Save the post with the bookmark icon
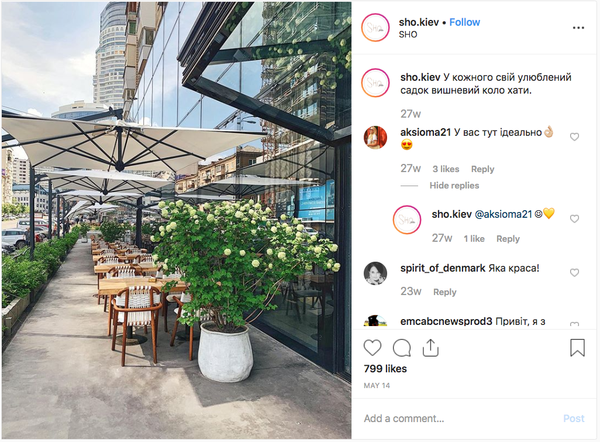This screenshot has height=442, width=600. click(x=577, y=347)
